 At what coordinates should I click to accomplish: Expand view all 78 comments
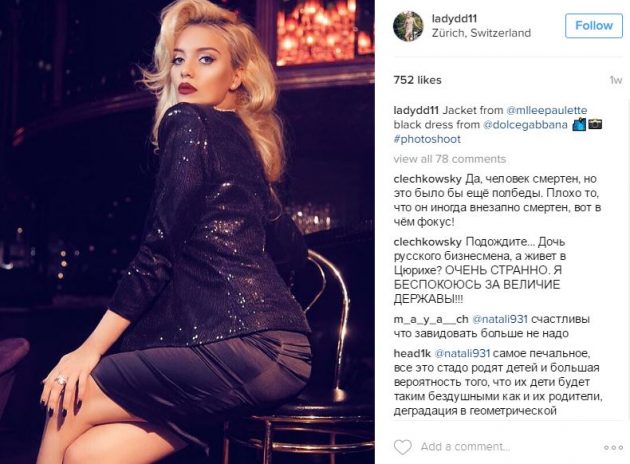coord(450,159)
